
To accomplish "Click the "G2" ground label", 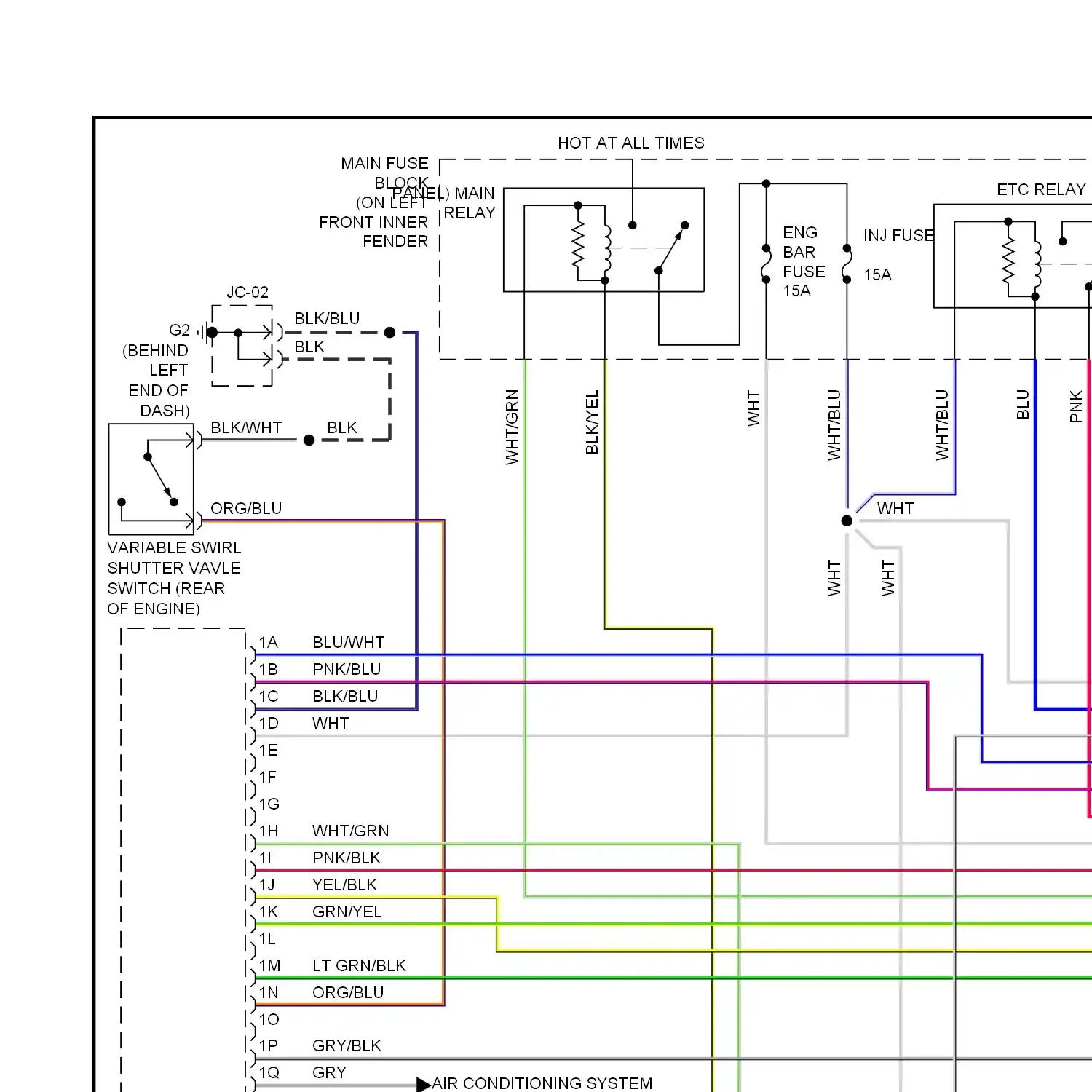I will click(x=179, y=330).
